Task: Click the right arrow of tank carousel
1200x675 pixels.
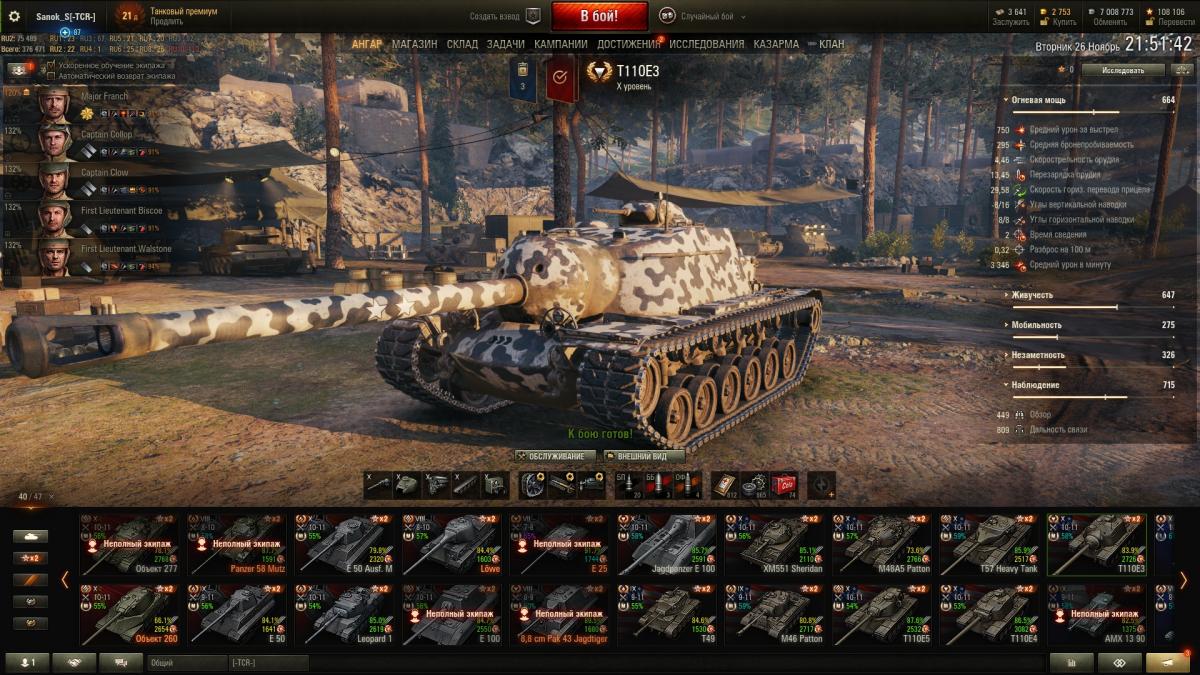Action: click(x=1183, y=579)
